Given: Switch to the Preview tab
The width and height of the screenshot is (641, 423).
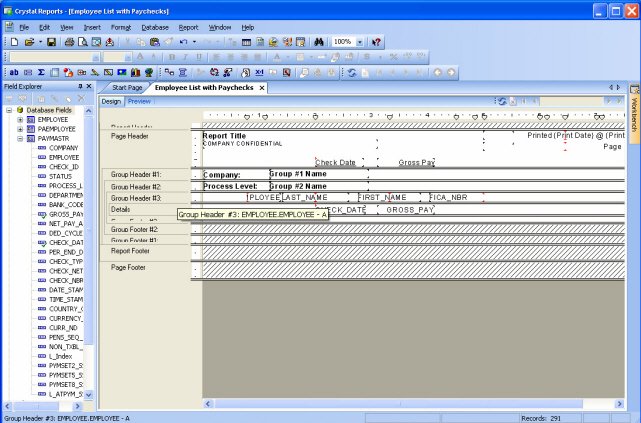Looking at the screenshot, I should click(139, 101).
